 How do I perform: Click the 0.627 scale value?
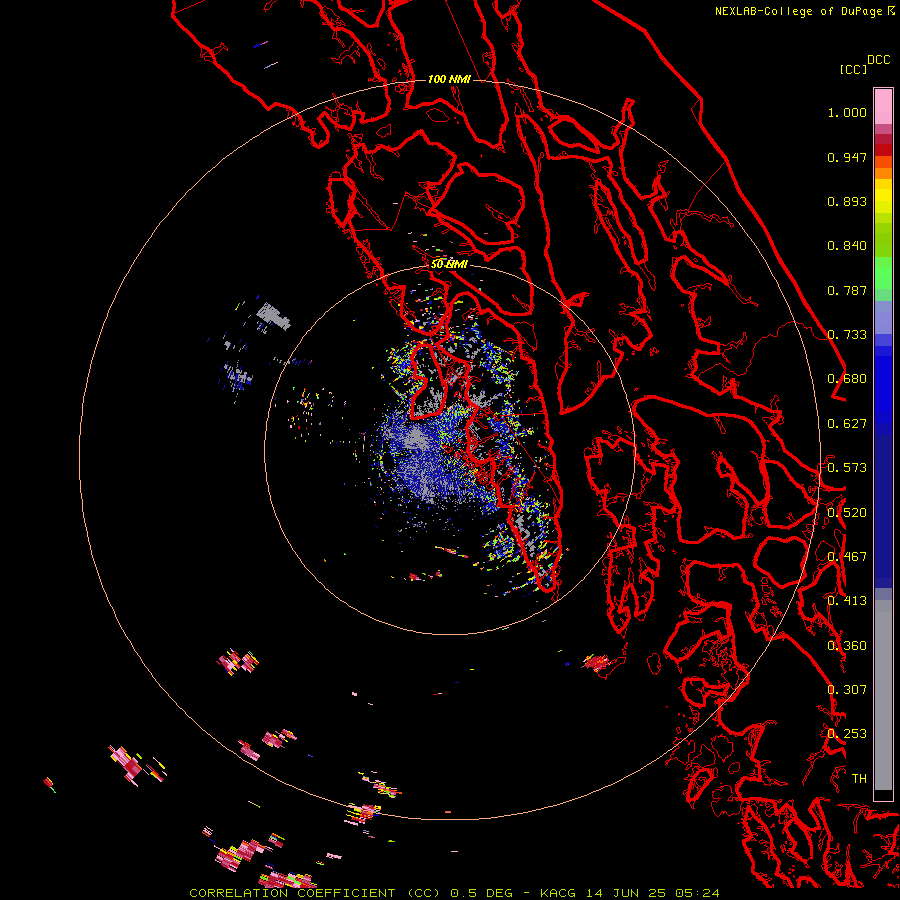[x=847, y=424]
